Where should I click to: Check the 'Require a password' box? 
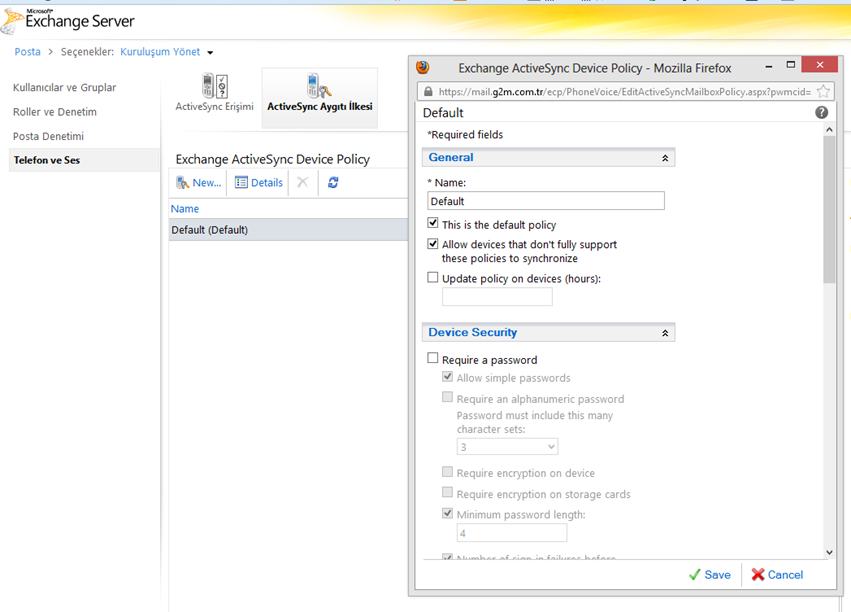(433, 358)
